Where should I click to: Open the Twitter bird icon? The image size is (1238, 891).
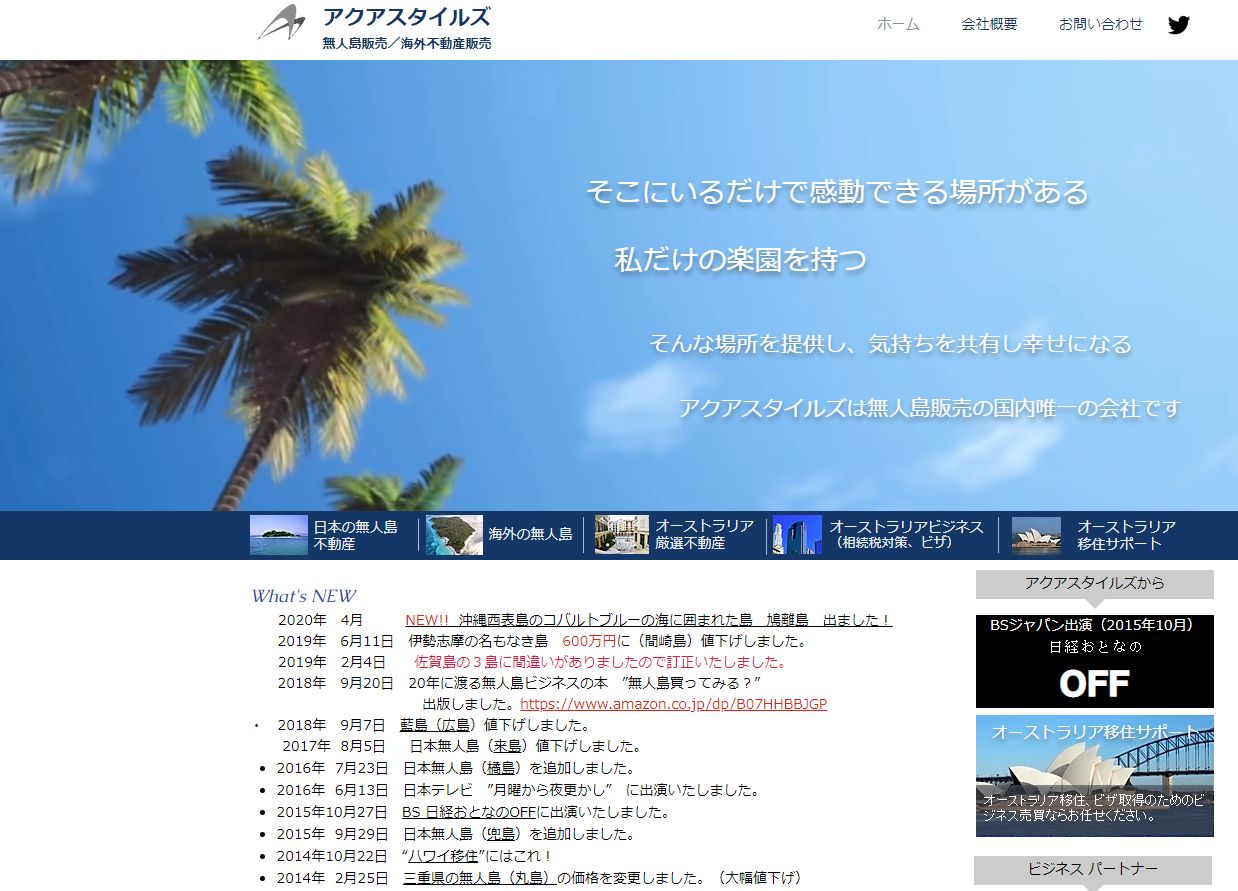tap(1179, 23)
